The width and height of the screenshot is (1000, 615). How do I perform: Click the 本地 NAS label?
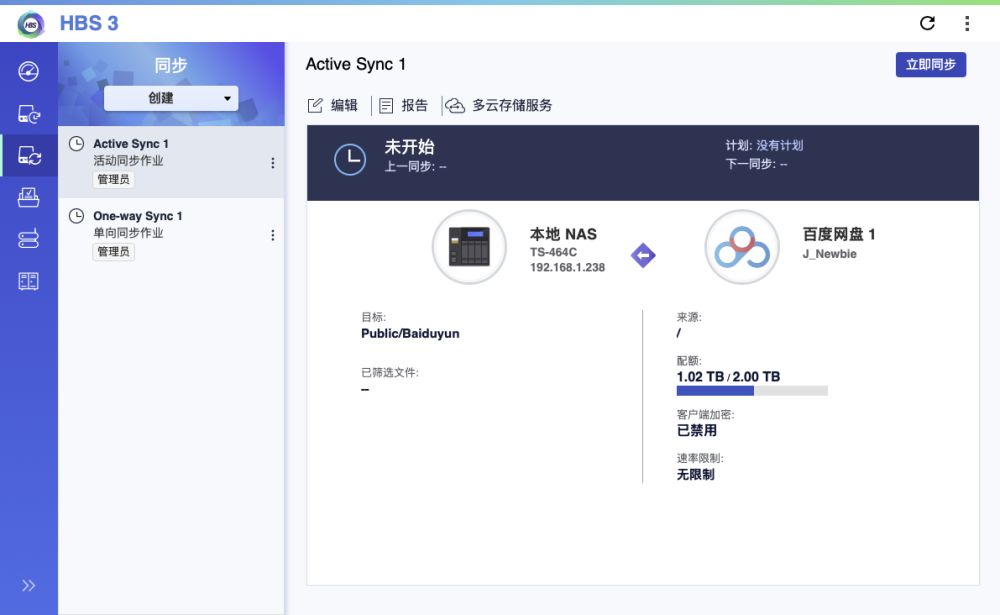click(563, 234)
